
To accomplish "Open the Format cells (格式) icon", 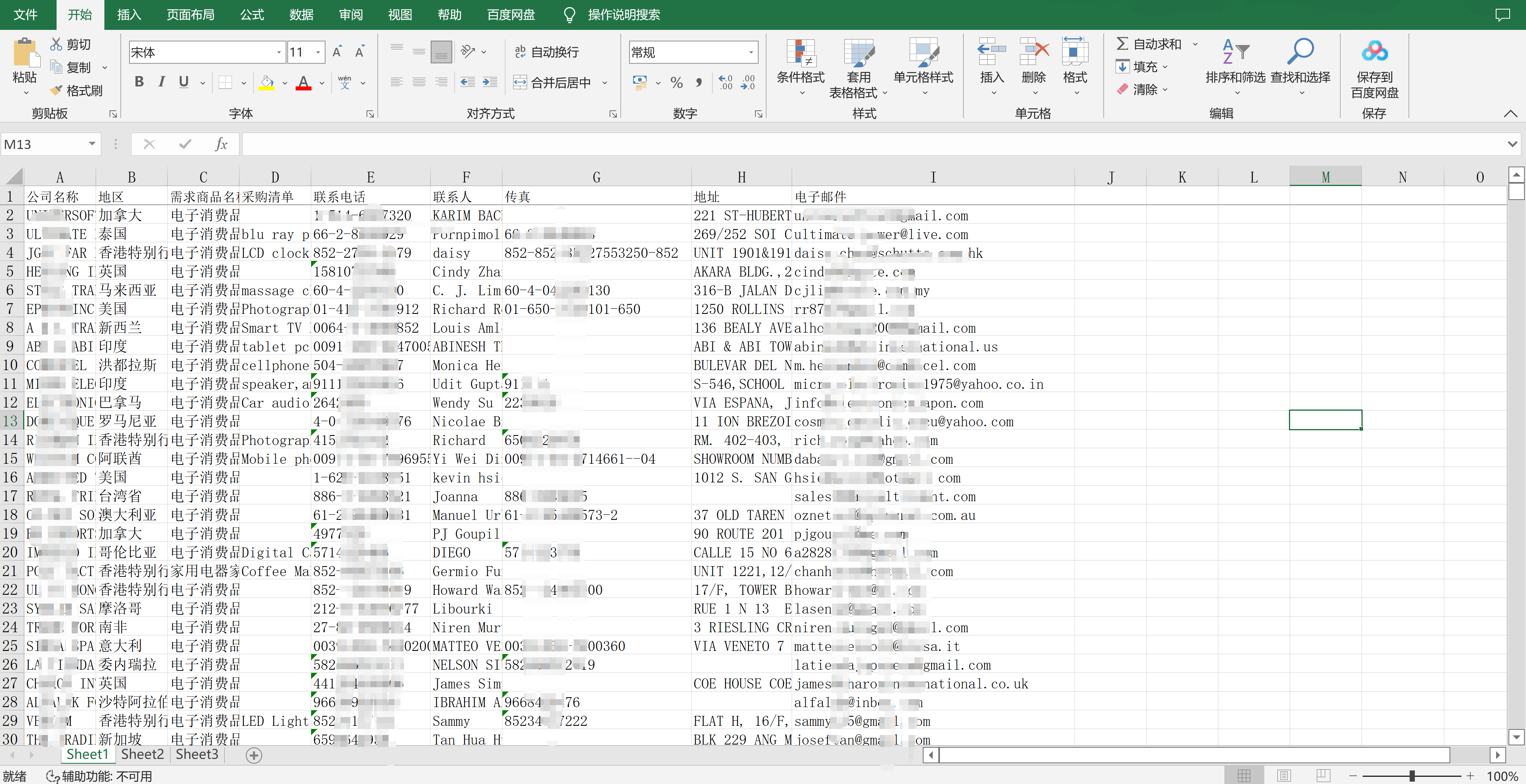I will (1075, 52).
